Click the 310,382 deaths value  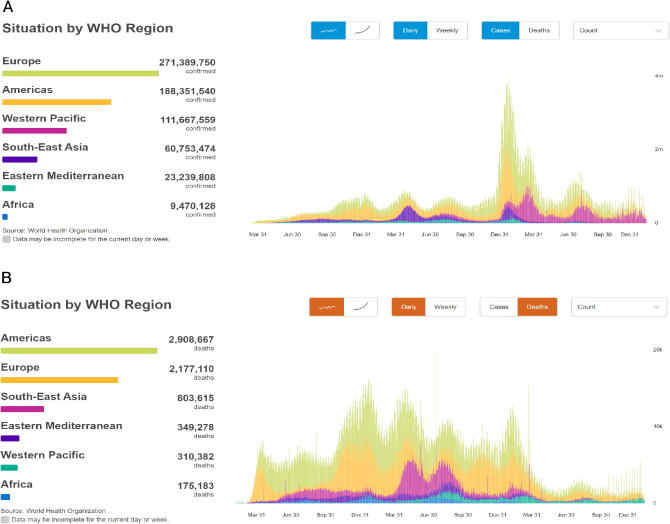click(196, 456)
